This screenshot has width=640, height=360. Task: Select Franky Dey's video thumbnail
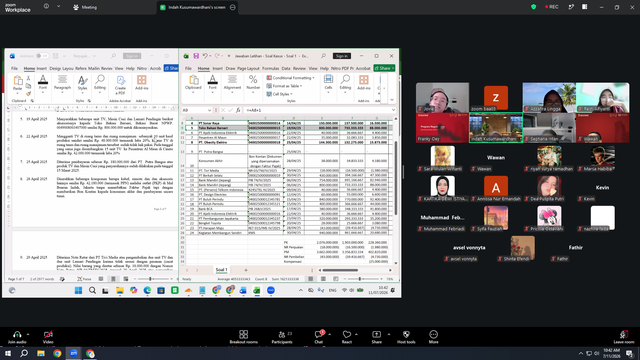point(442,128)
